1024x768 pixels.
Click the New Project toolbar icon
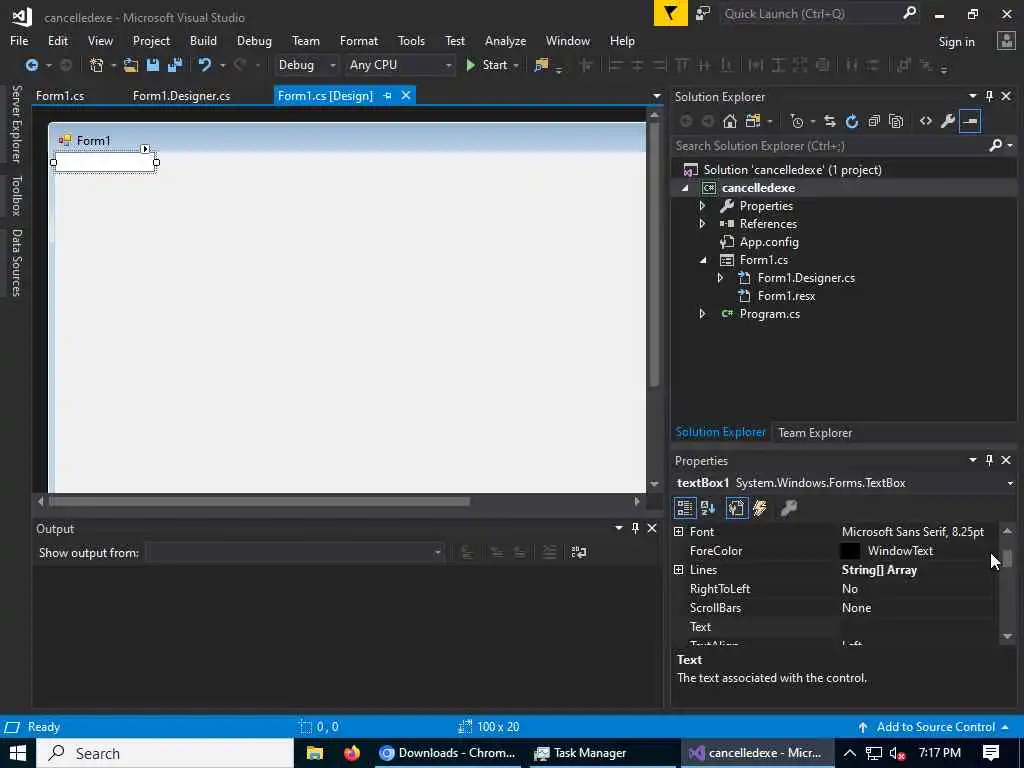coord(97,65)
